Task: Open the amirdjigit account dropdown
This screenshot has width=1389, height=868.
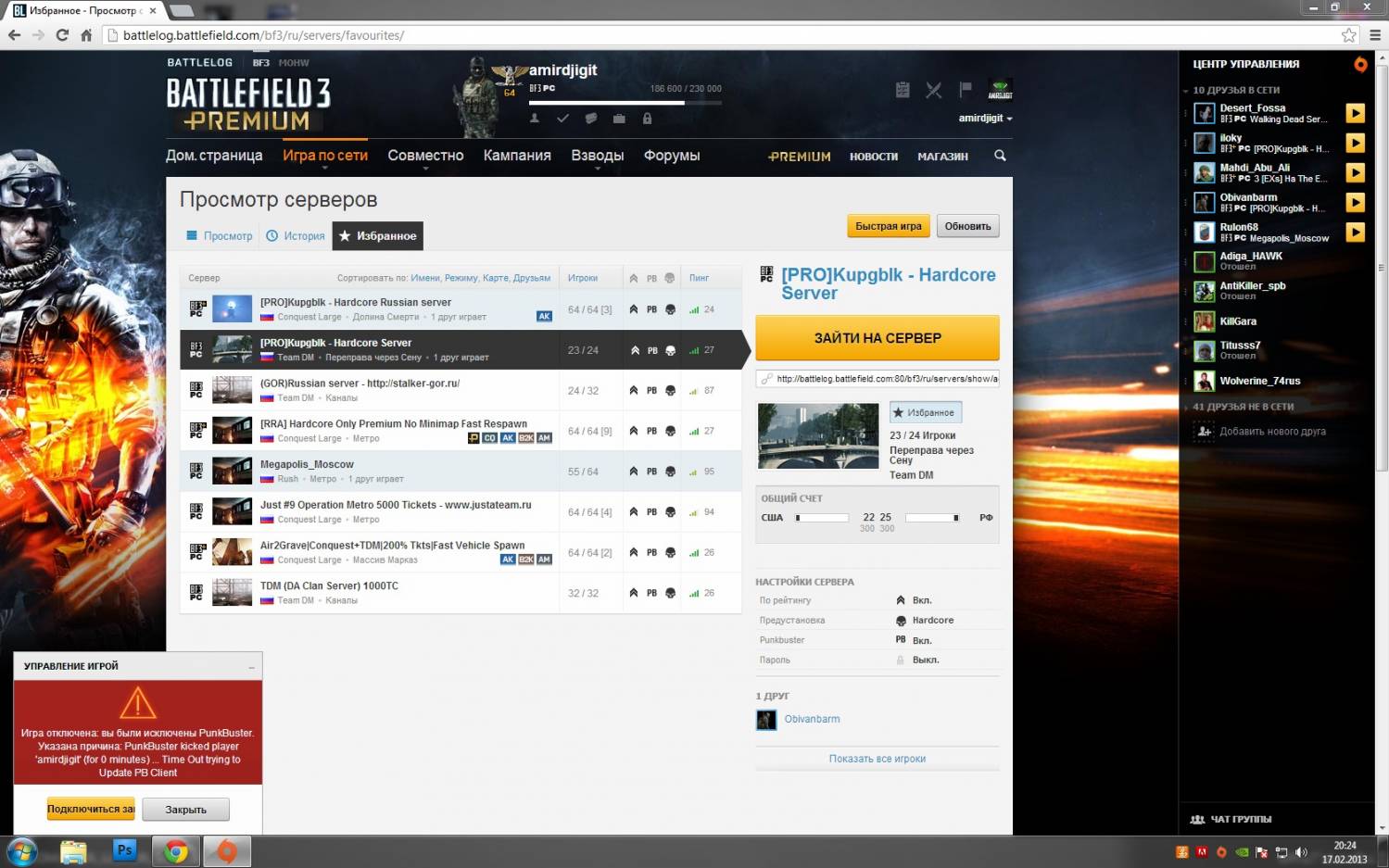Action: pos(985,119)
